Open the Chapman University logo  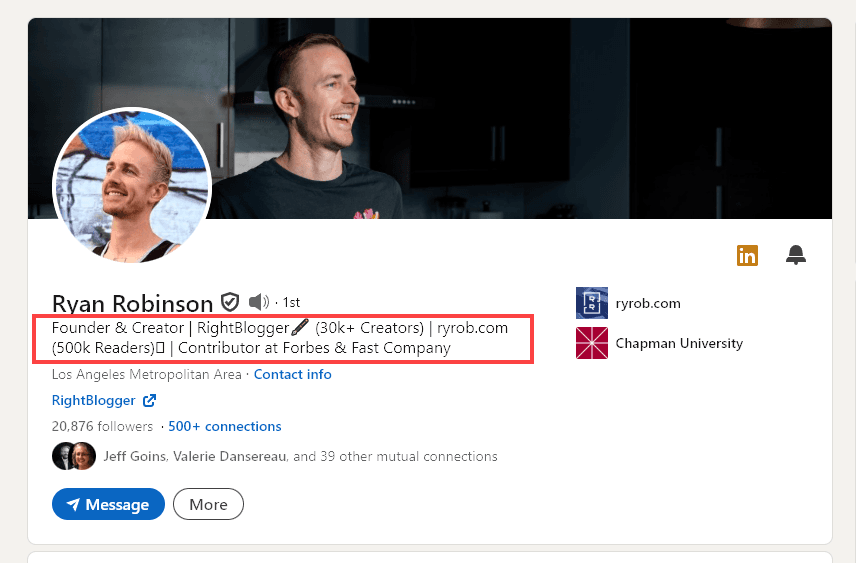(x=592, y=343)
